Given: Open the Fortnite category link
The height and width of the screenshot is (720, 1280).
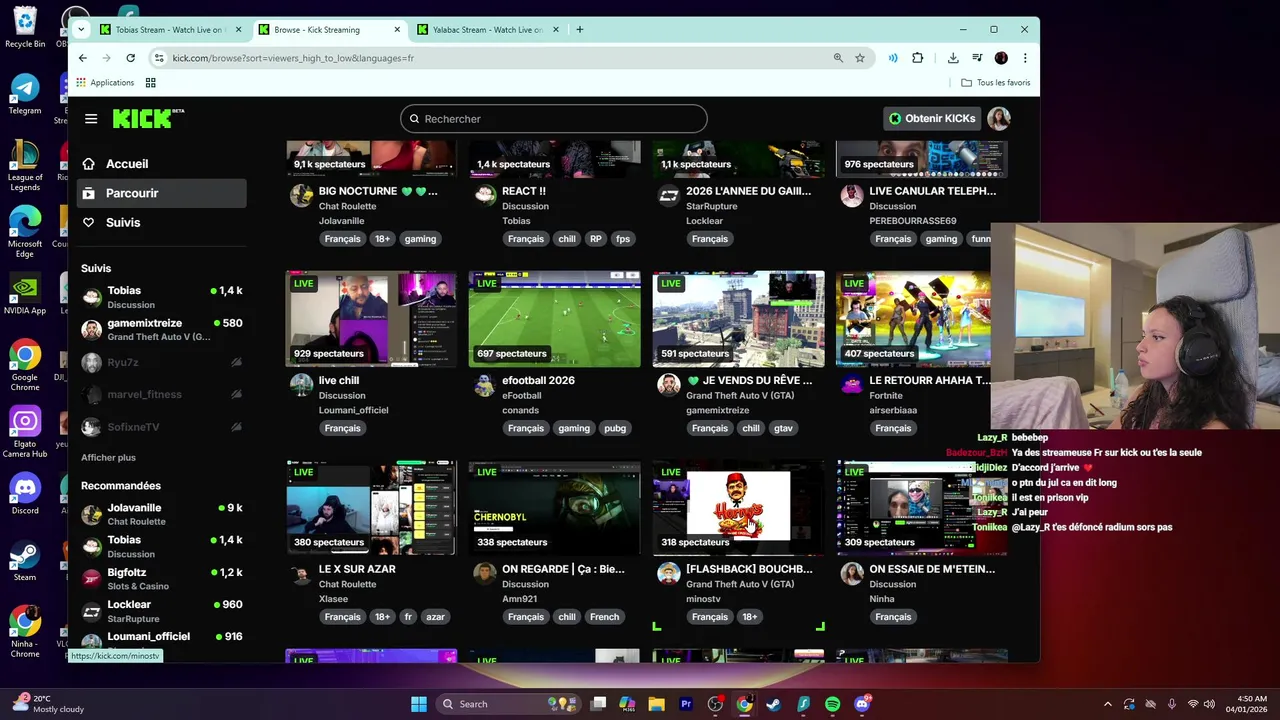Looking at the screenshot, I should coord(886,395).
